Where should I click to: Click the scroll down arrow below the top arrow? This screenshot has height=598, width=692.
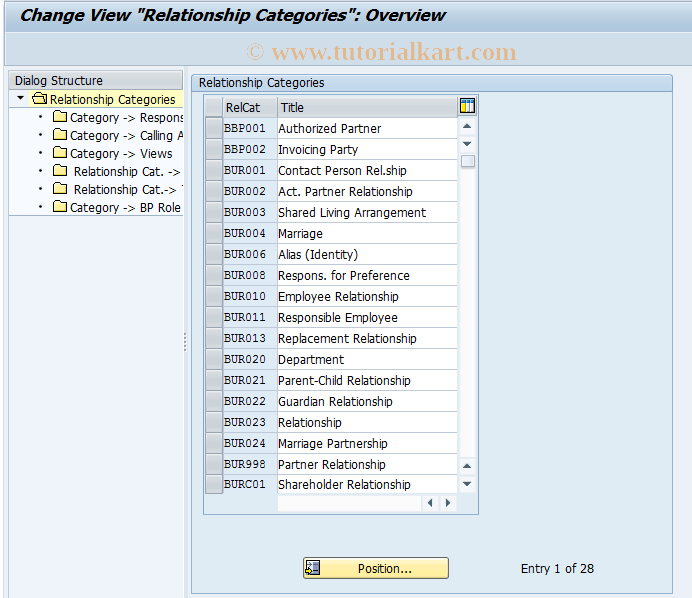tap(467, 144)
